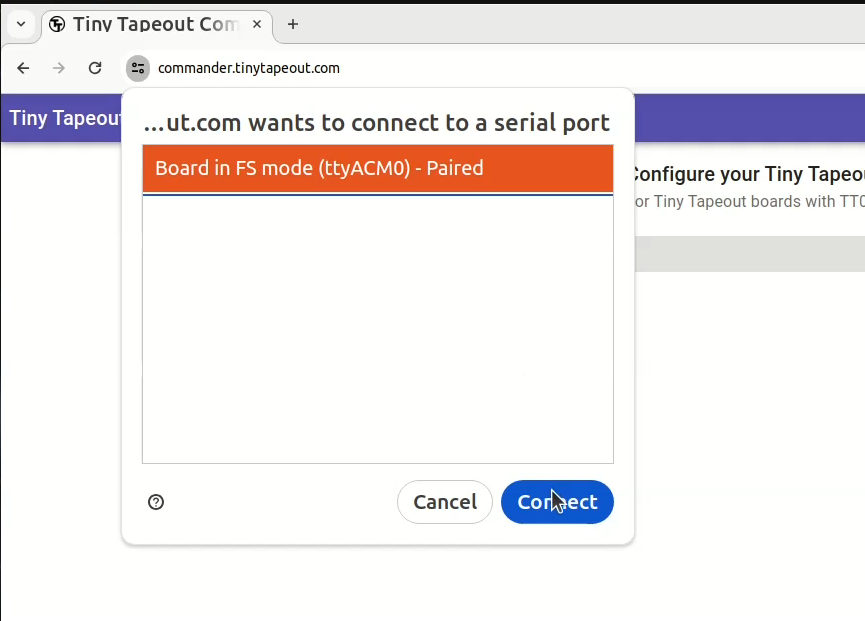
Task: Click the Tiny Tapeout boards subtitle text
Action: 749,201
